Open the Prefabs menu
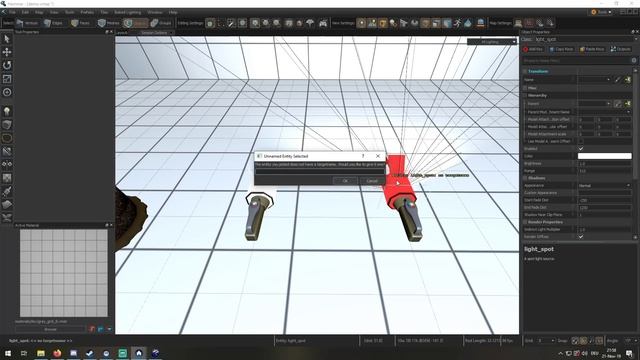The image size is (640, 360). [87, 12]
